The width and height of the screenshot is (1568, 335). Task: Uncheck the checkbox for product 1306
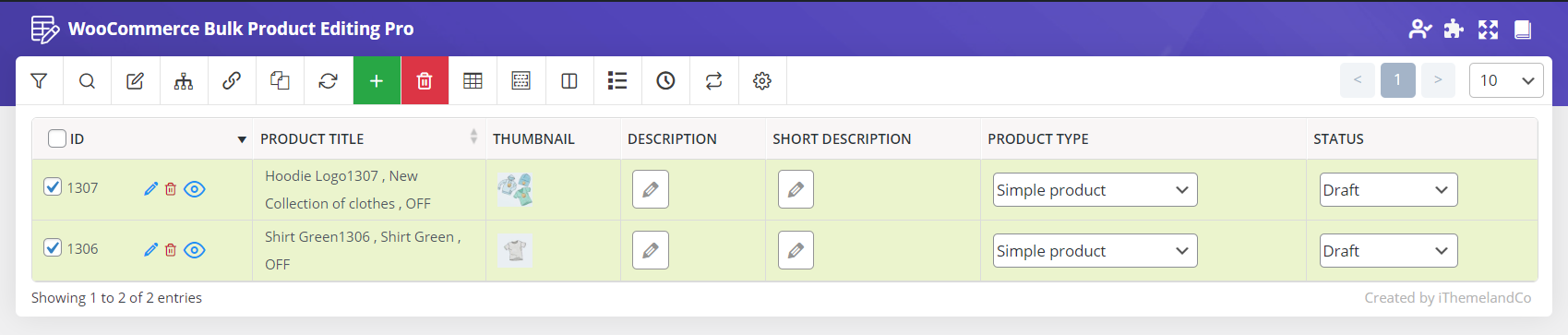54,248
